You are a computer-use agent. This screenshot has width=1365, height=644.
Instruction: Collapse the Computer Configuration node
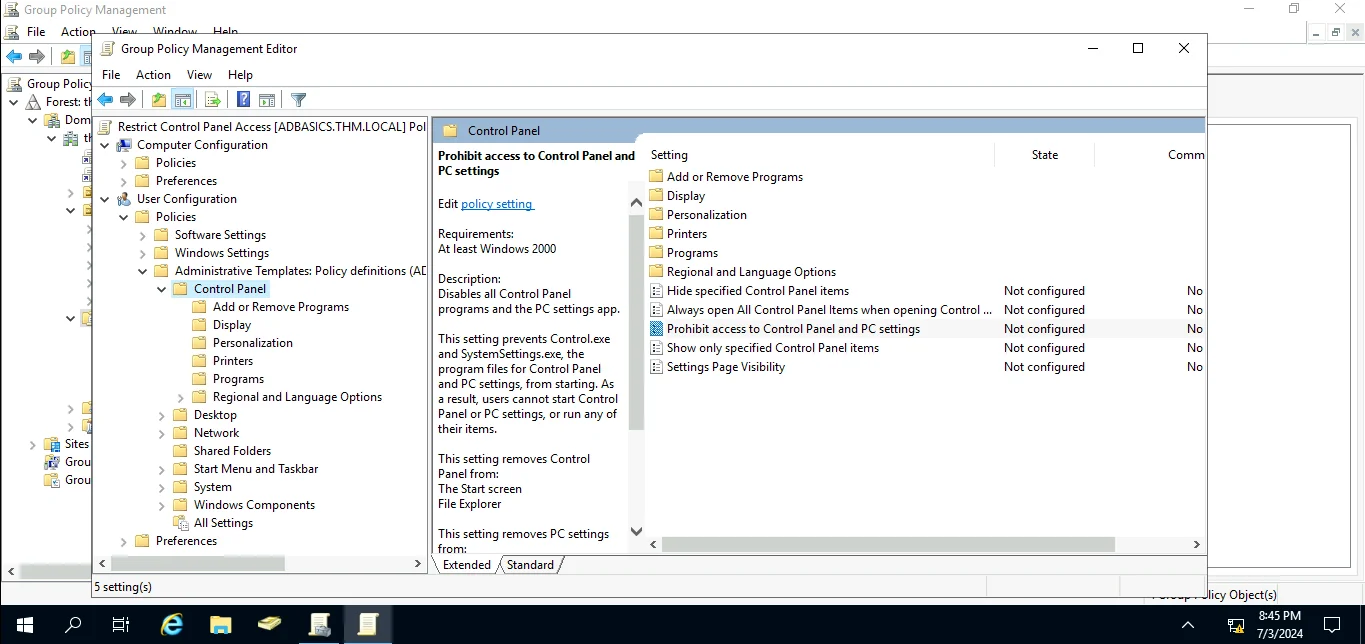(x=105, y=145)
